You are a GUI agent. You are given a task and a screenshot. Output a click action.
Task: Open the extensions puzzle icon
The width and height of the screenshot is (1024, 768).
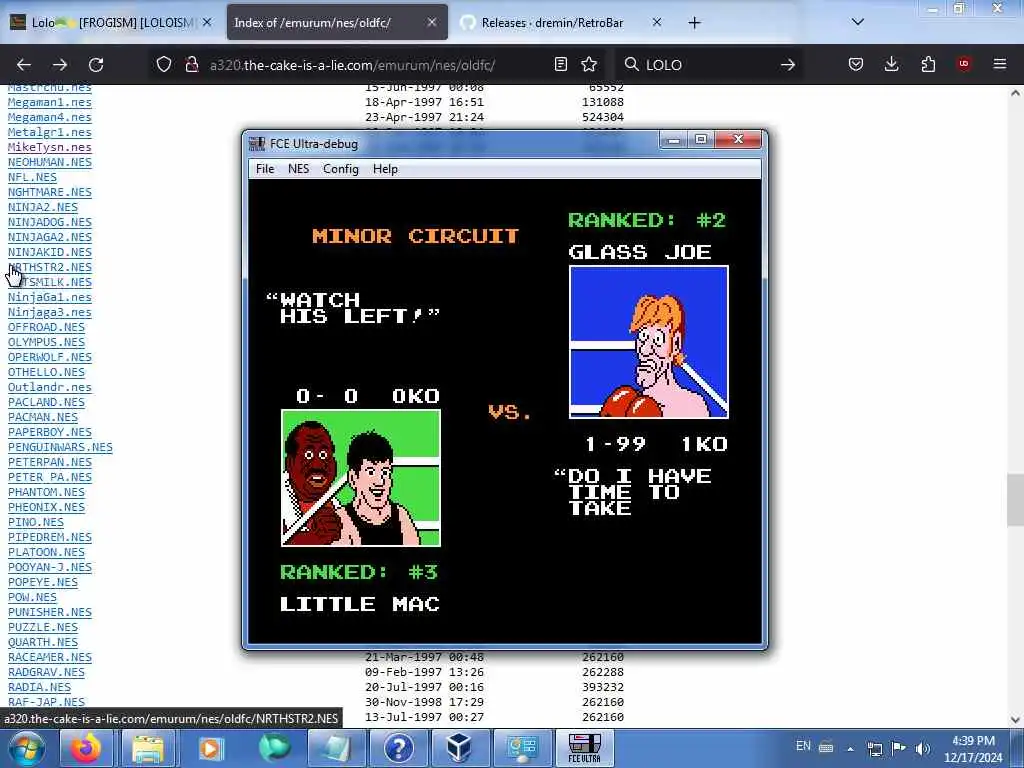(x=928, y=64)
